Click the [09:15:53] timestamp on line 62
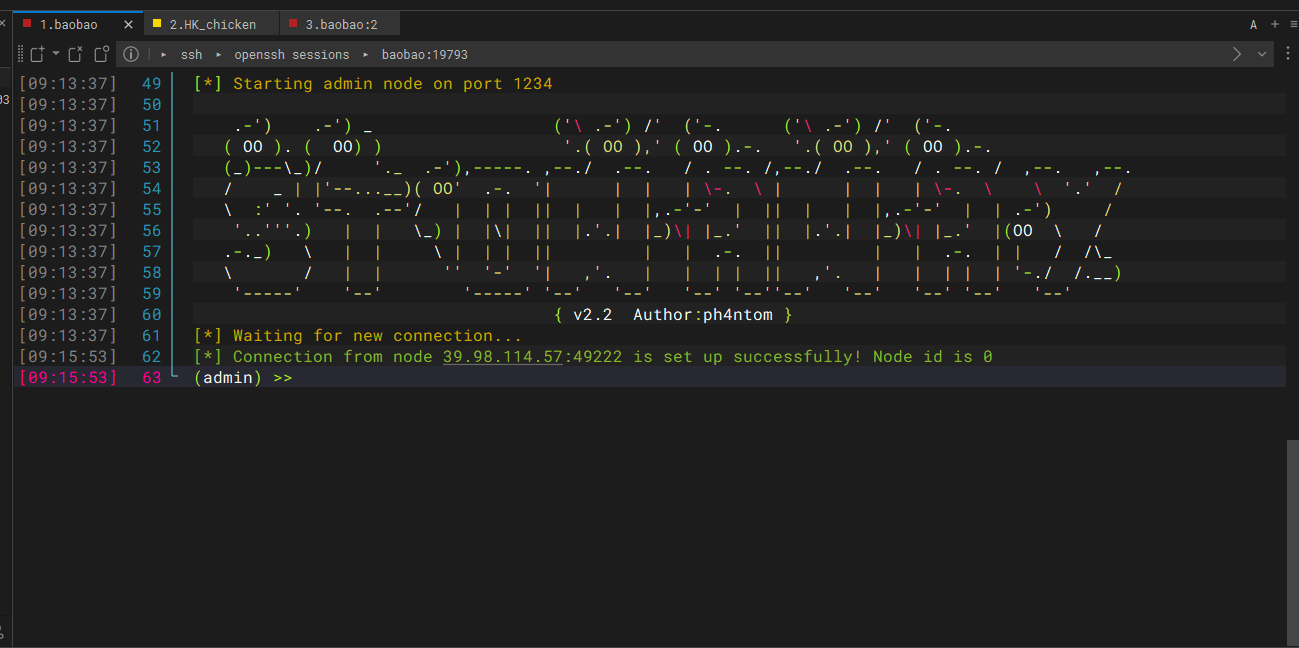Viewport: 1299px width, 648px height. coord(68,356)
